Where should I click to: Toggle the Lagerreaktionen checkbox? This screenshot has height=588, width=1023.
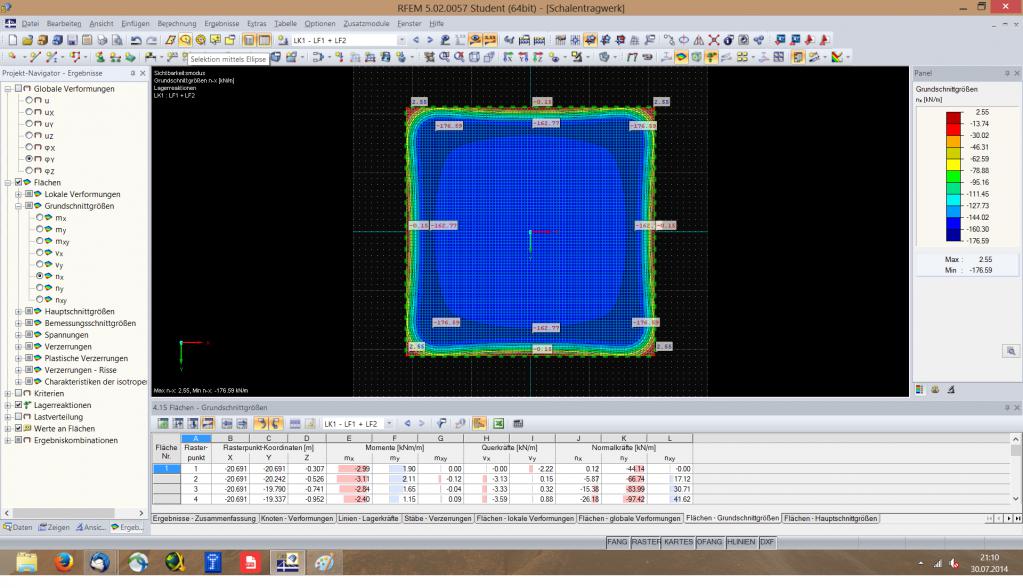pos(19,405)
